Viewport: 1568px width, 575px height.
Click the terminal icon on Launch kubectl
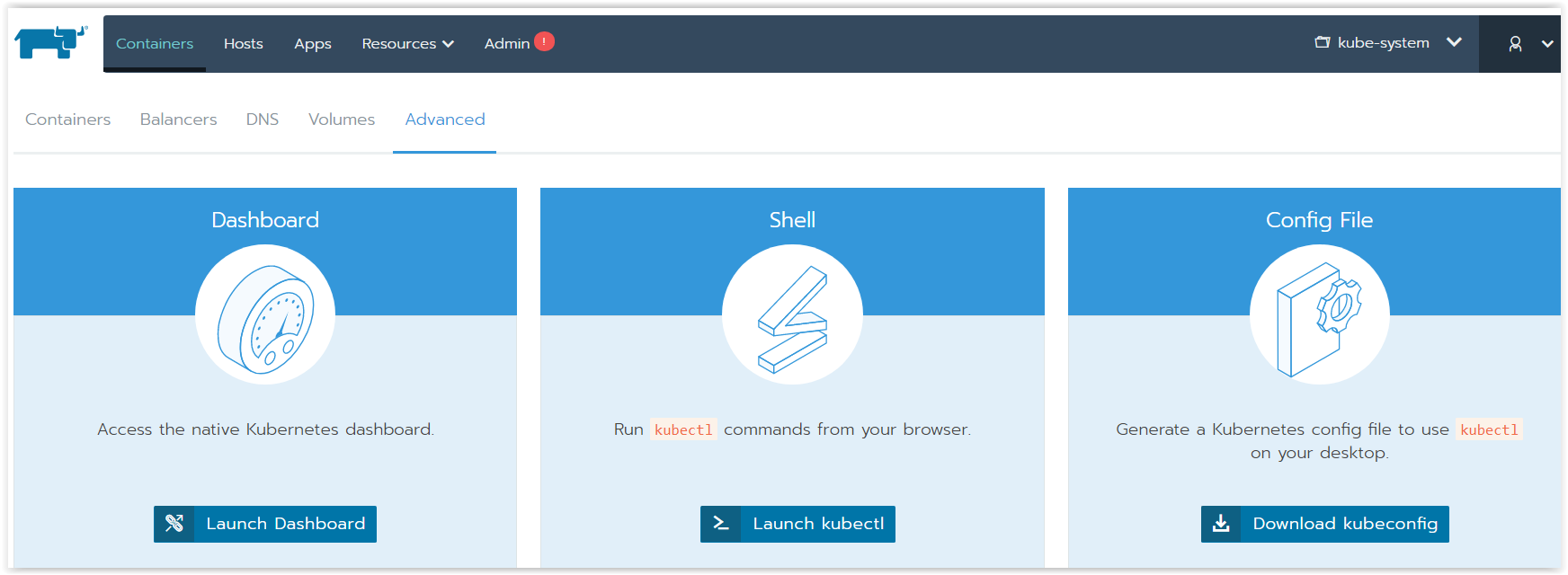(x=721, y=524)
